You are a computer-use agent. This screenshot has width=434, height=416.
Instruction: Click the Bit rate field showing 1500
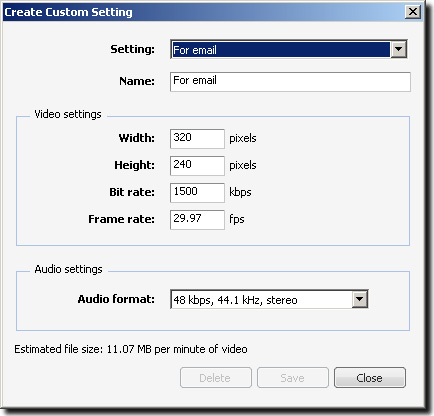197,193
